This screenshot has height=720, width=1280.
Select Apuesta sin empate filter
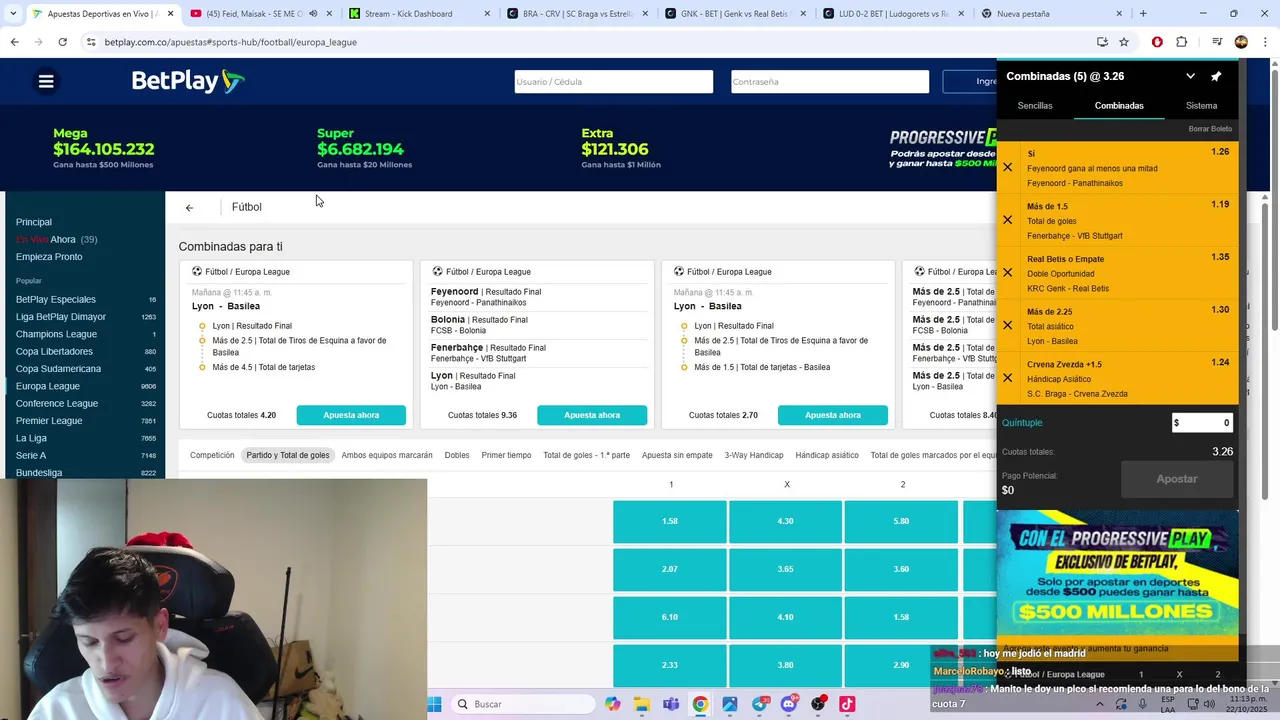point(677,455)
